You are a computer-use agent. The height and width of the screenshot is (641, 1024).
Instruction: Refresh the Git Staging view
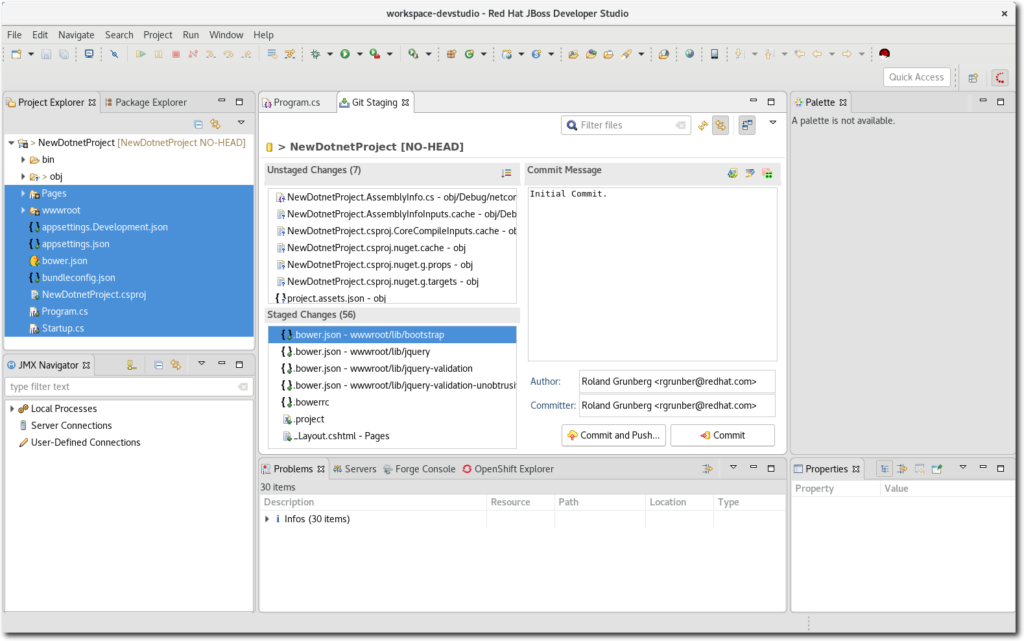pos(703,124)
